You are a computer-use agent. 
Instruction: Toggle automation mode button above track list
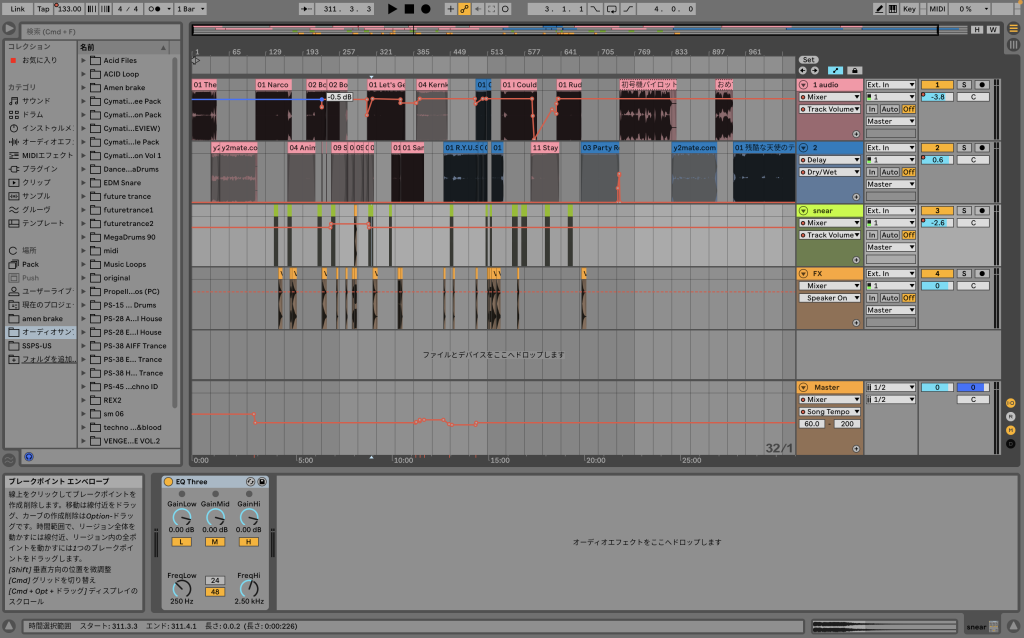[836, 71]
